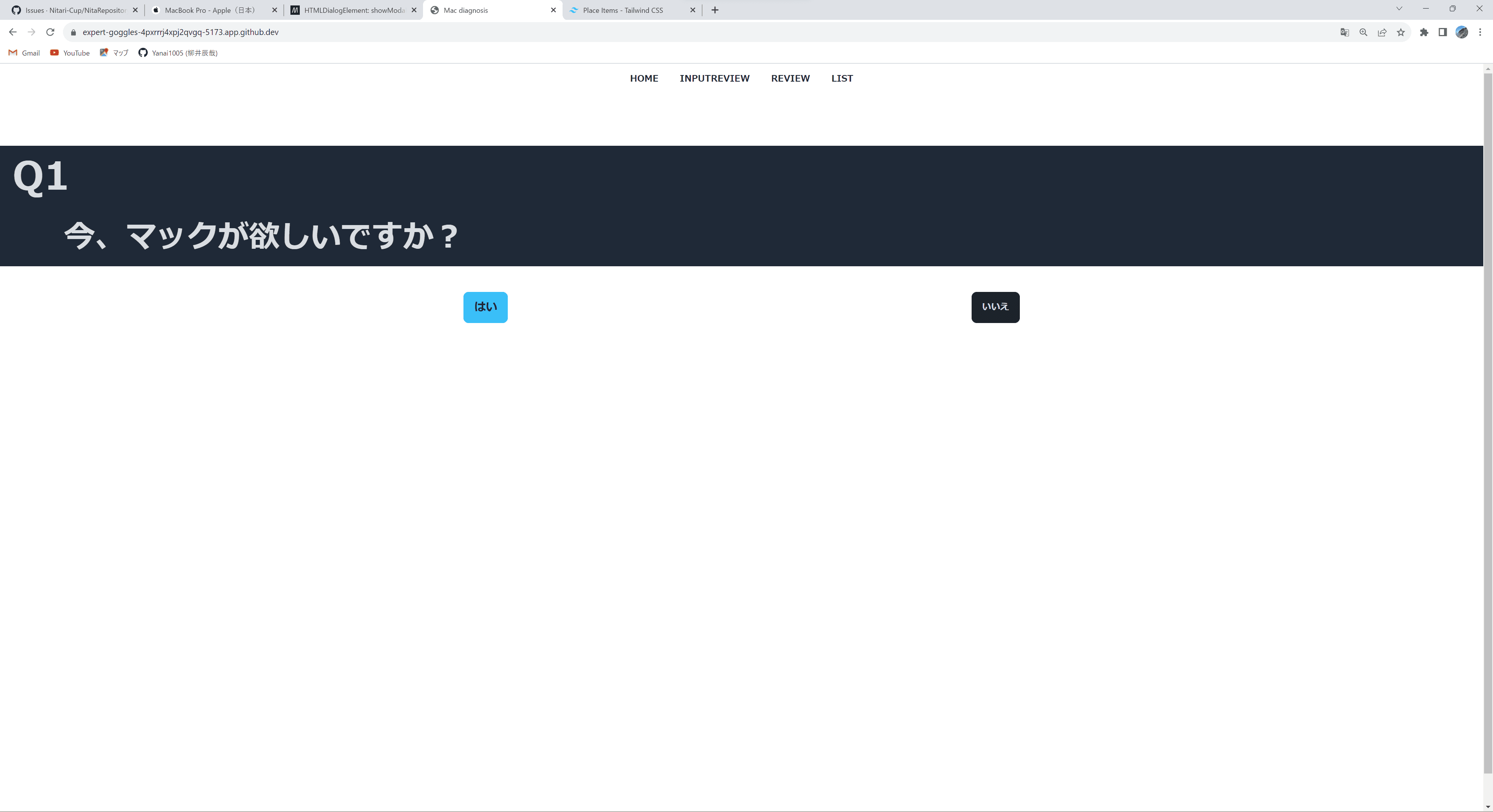1493x812 pixels.
Task: Open INPUTREVIEW in navigation
Action: click(x=715, y=78)
